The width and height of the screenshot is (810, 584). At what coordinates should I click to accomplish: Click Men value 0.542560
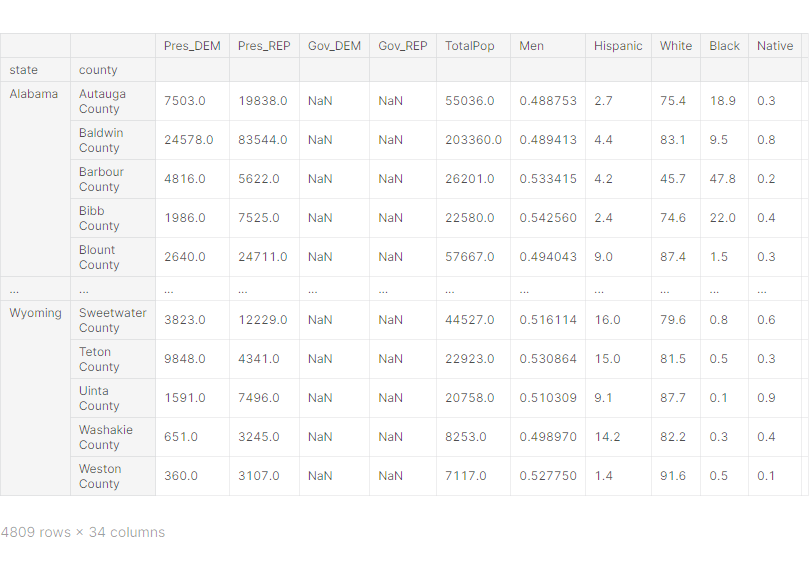click(548, 218)
